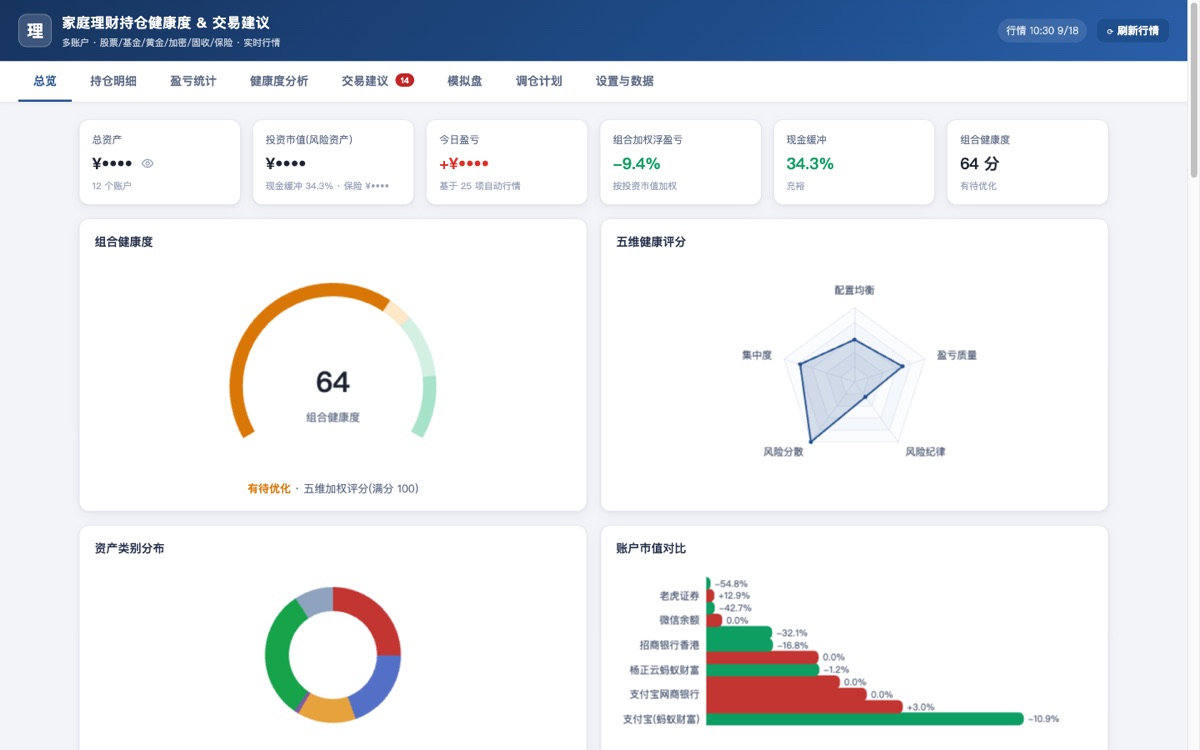1200x750 pixels.
Task: Click the 老虎证券 account label
Action: [x=679, y=596]
